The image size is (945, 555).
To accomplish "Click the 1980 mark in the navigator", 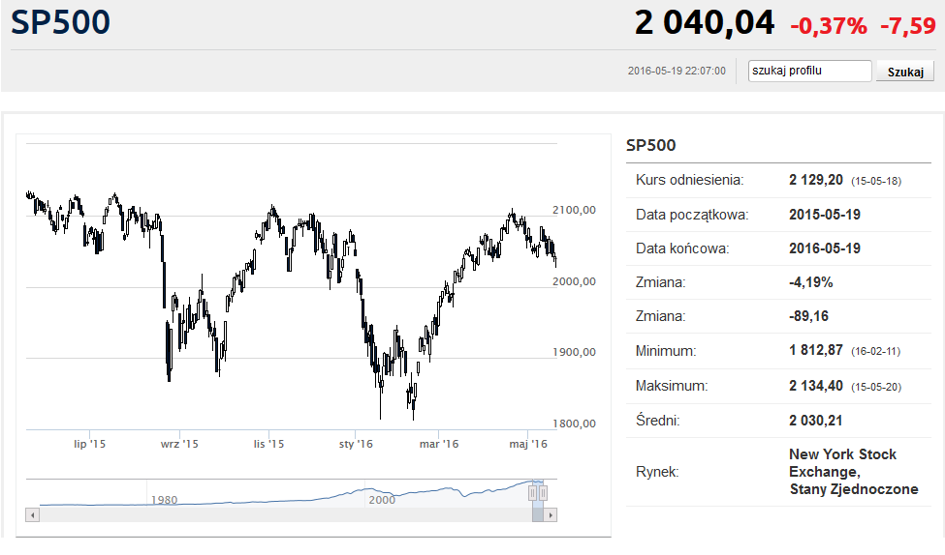I will pos(163,499).
